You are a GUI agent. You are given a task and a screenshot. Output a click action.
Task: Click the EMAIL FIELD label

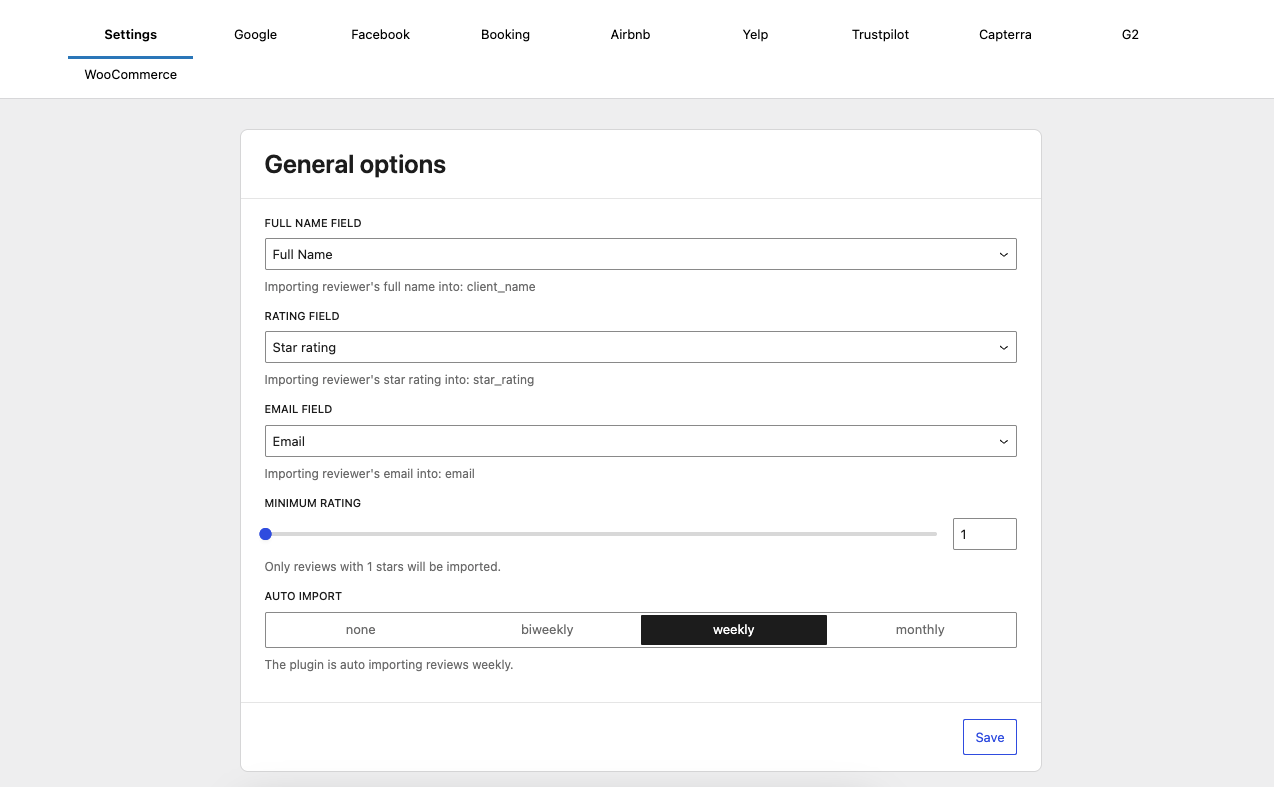click(x=298, y=409)
